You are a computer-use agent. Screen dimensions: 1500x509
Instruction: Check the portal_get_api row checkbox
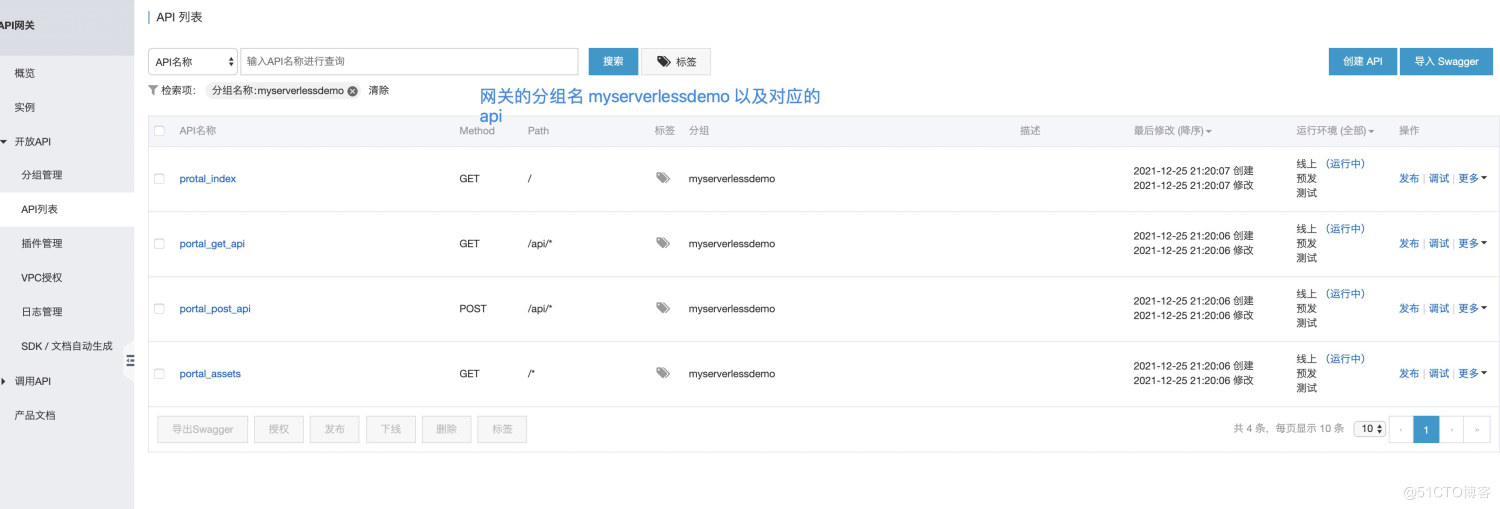[159, 244]
